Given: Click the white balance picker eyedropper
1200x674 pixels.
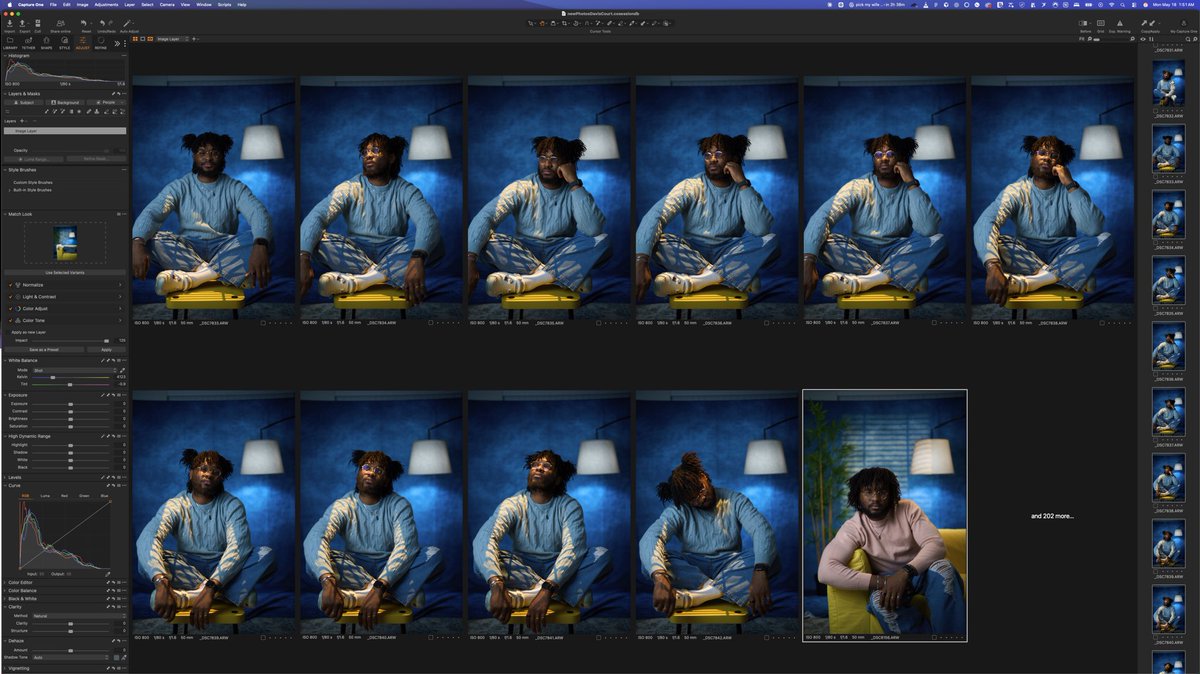Looking at the screenshot, I should (122, 370).
